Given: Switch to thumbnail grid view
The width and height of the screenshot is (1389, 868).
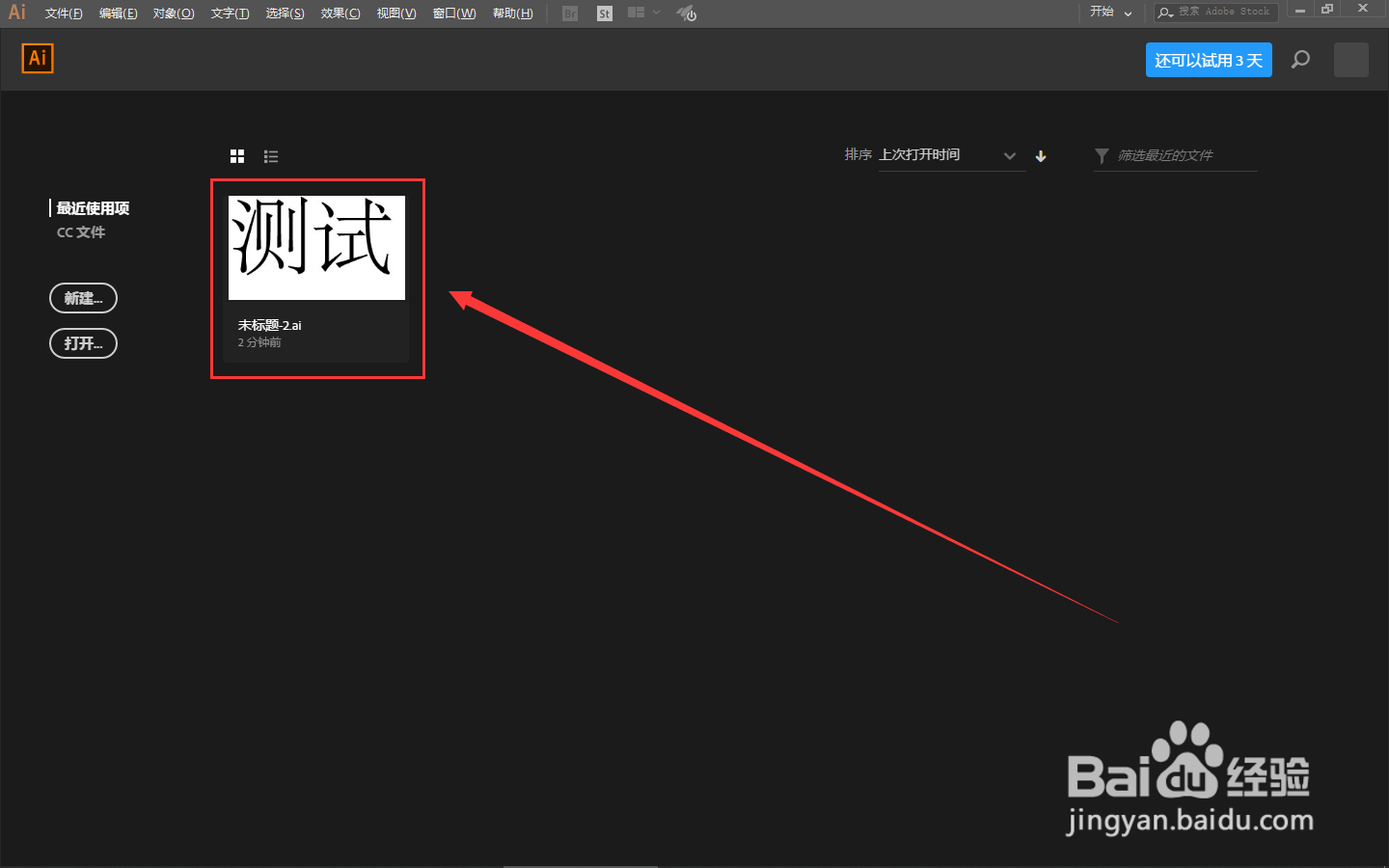Looking at the screenshot, I should (x=237, y=156).
